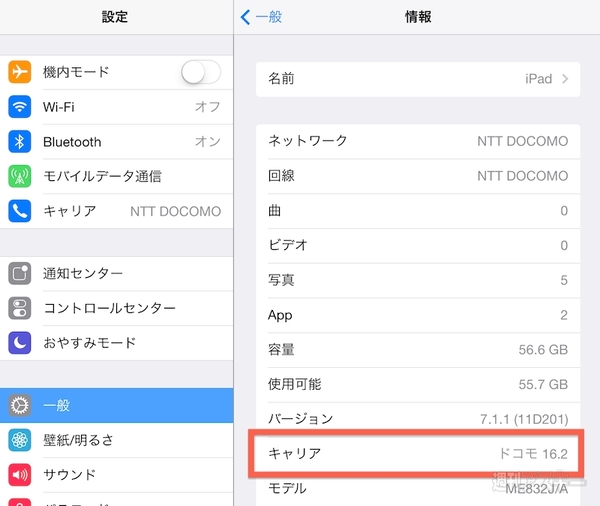Tap the control center icon
600x506 pixels.
click(x=20, y=308)
